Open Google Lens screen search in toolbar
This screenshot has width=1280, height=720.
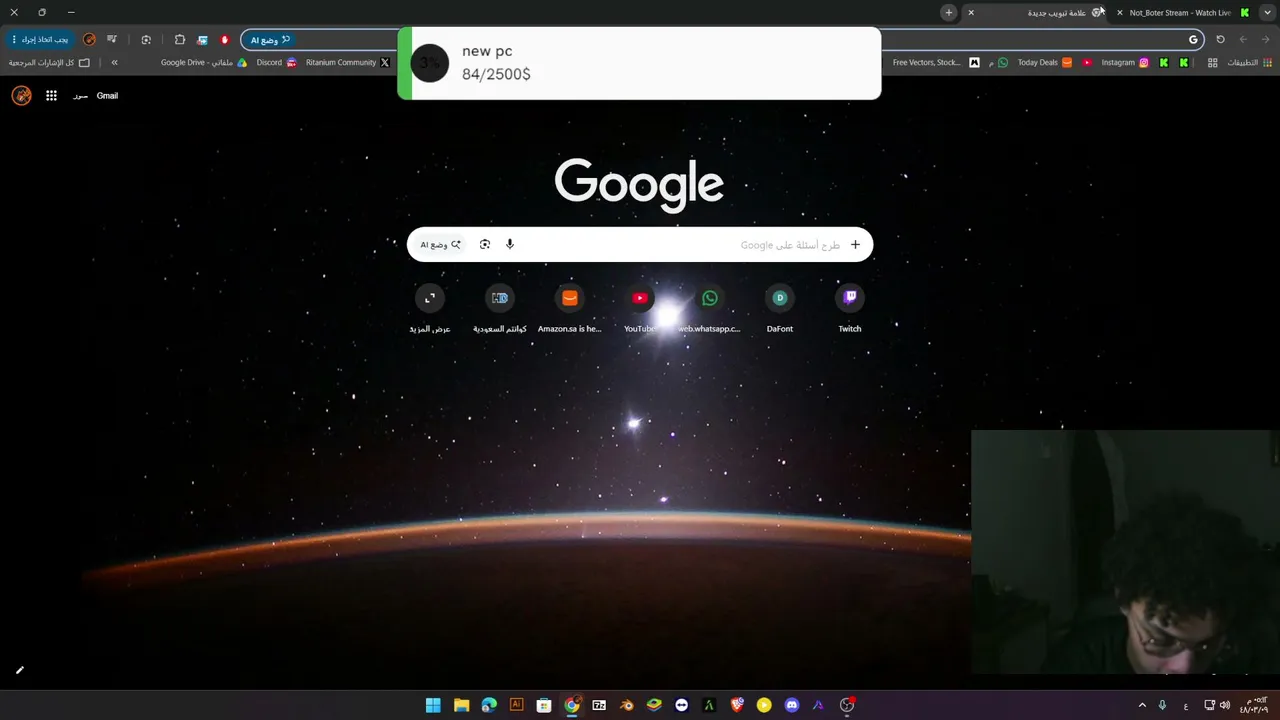146,40
